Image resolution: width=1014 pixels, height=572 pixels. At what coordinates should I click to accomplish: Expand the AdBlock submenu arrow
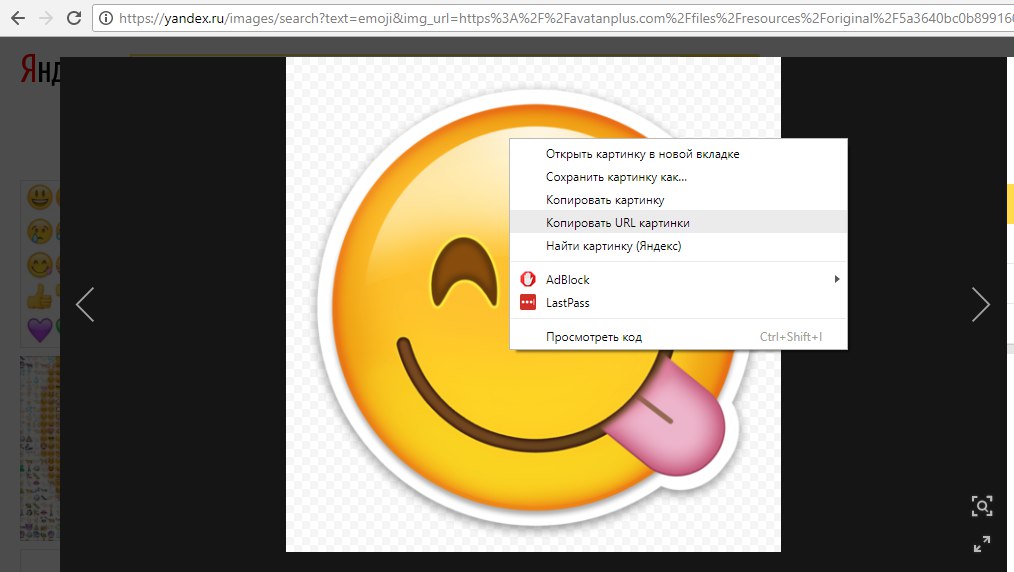tap(837, 279)
